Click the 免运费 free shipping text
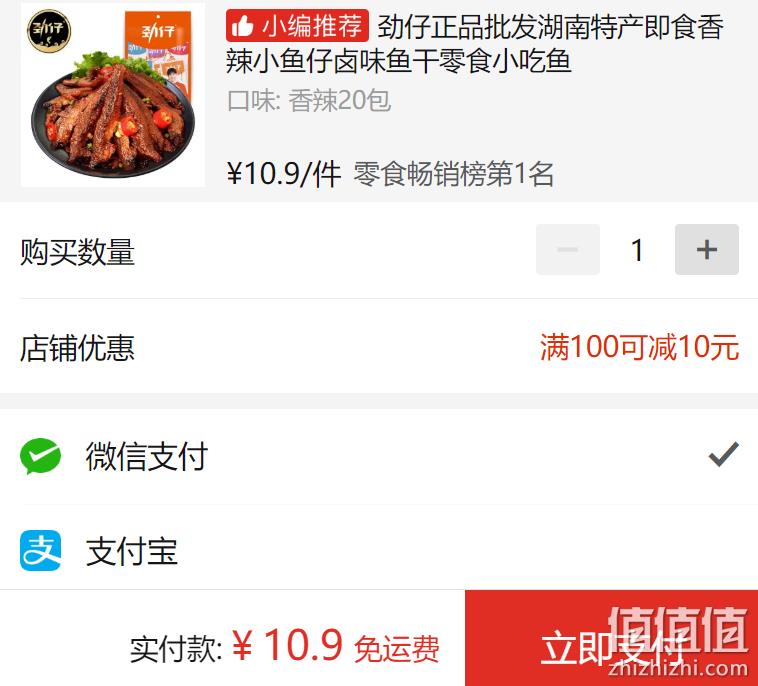The width and height of the screenshot is (758, 686). pos(396,649)
